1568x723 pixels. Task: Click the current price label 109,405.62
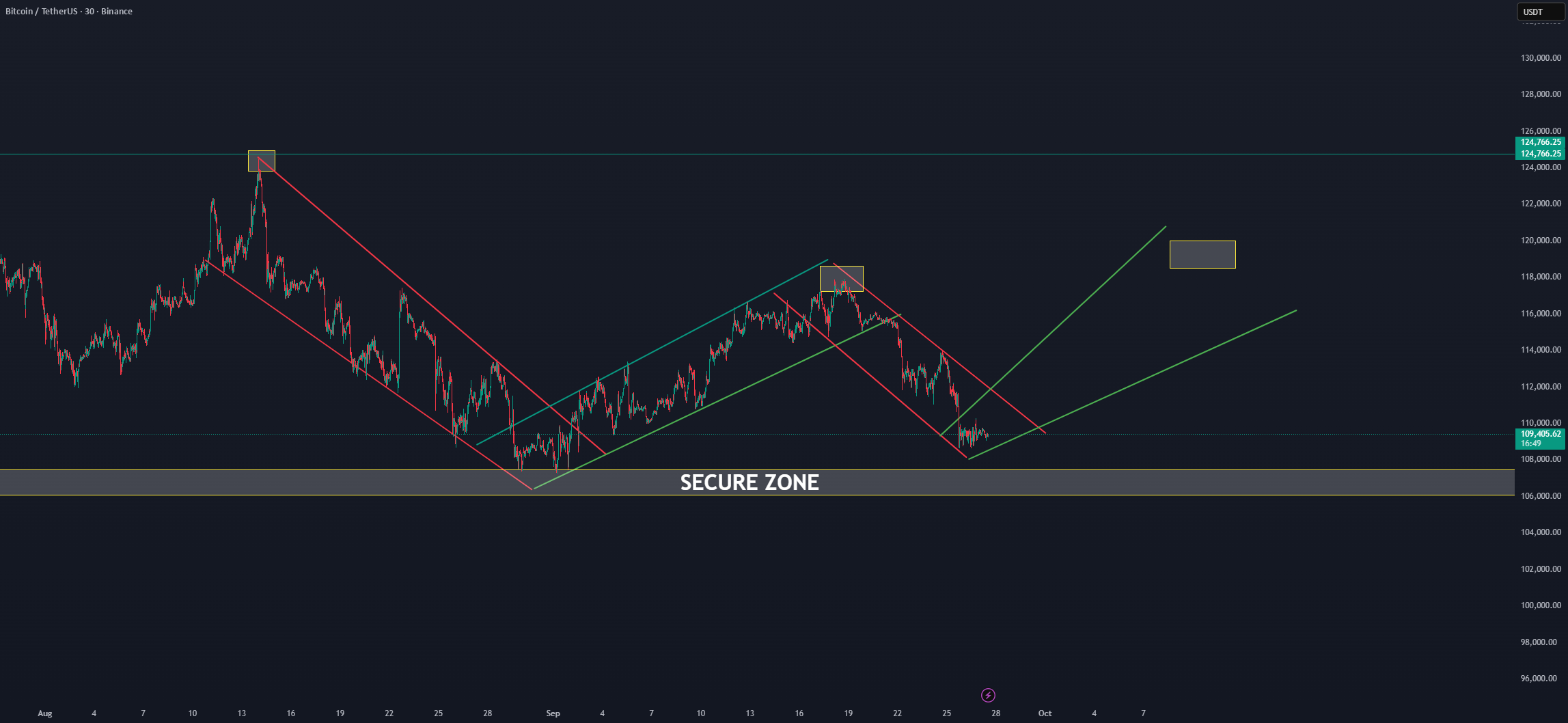point(1540,434)
